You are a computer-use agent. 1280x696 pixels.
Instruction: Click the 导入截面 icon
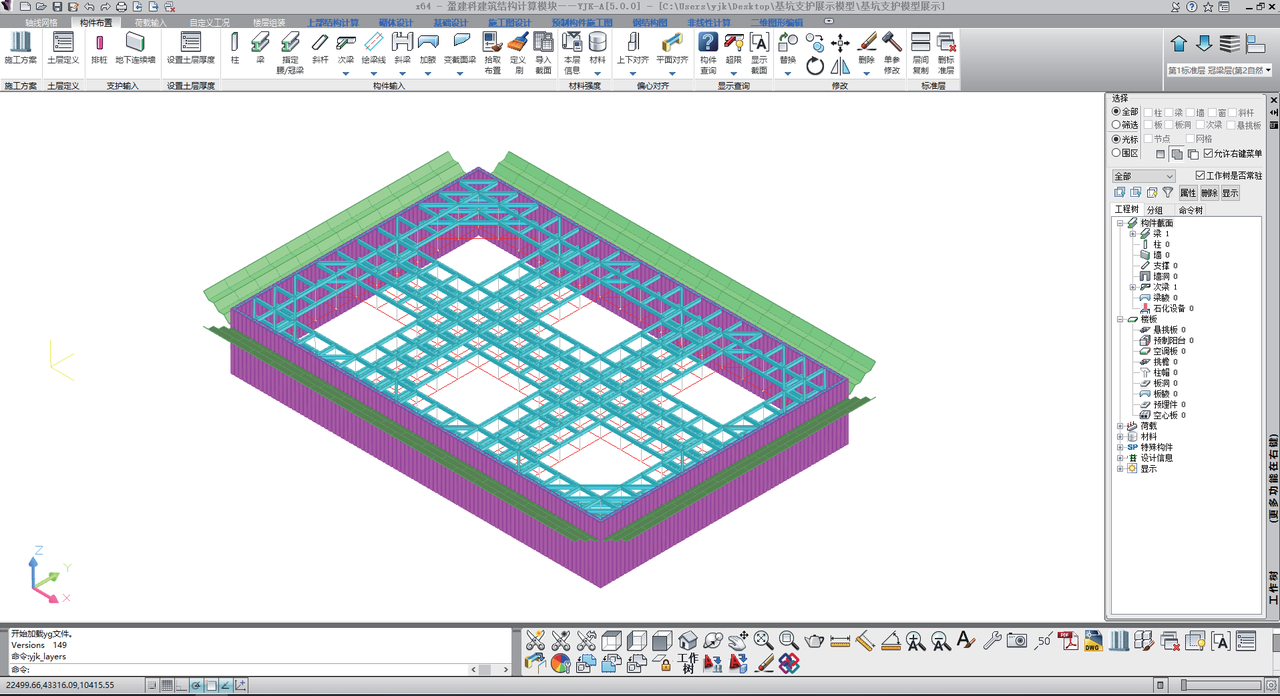coord(543,53)
